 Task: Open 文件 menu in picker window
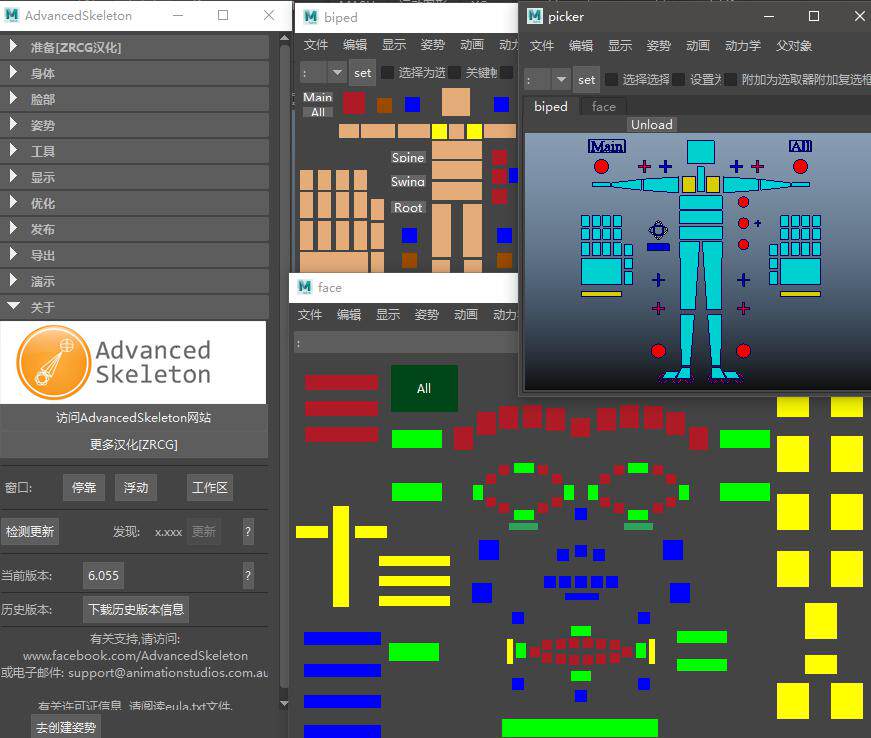click(x=542, y=46)
